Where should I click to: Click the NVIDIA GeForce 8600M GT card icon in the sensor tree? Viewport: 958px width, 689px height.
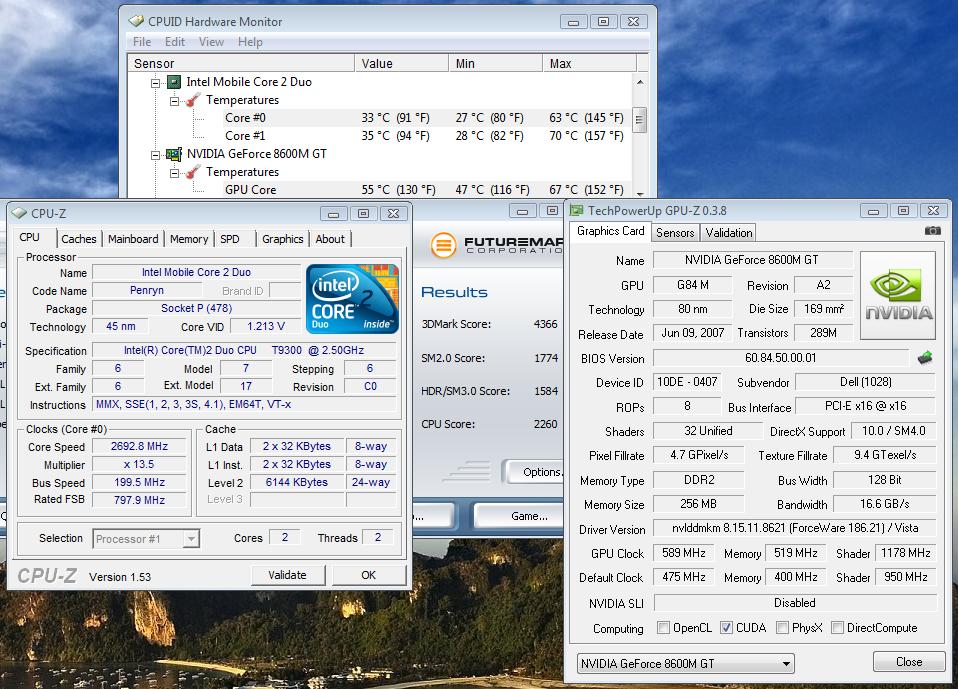pyautogui.click(x=174, y=154)
